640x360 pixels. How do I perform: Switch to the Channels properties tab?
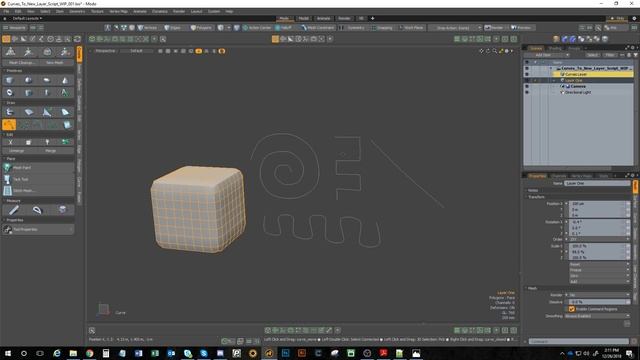click(x=559, y=176)
